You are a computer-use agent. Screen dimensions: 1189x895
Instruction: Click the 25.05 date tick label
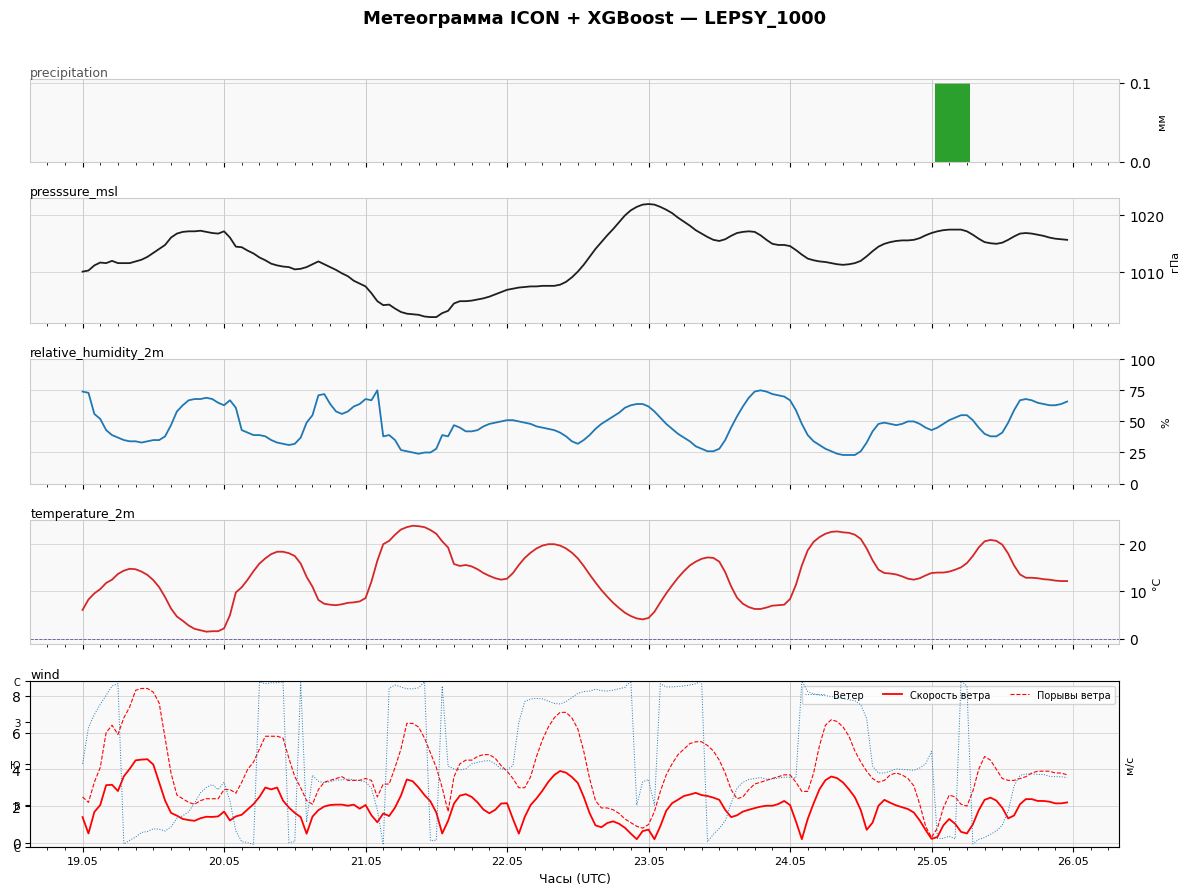tap(932, 862)
